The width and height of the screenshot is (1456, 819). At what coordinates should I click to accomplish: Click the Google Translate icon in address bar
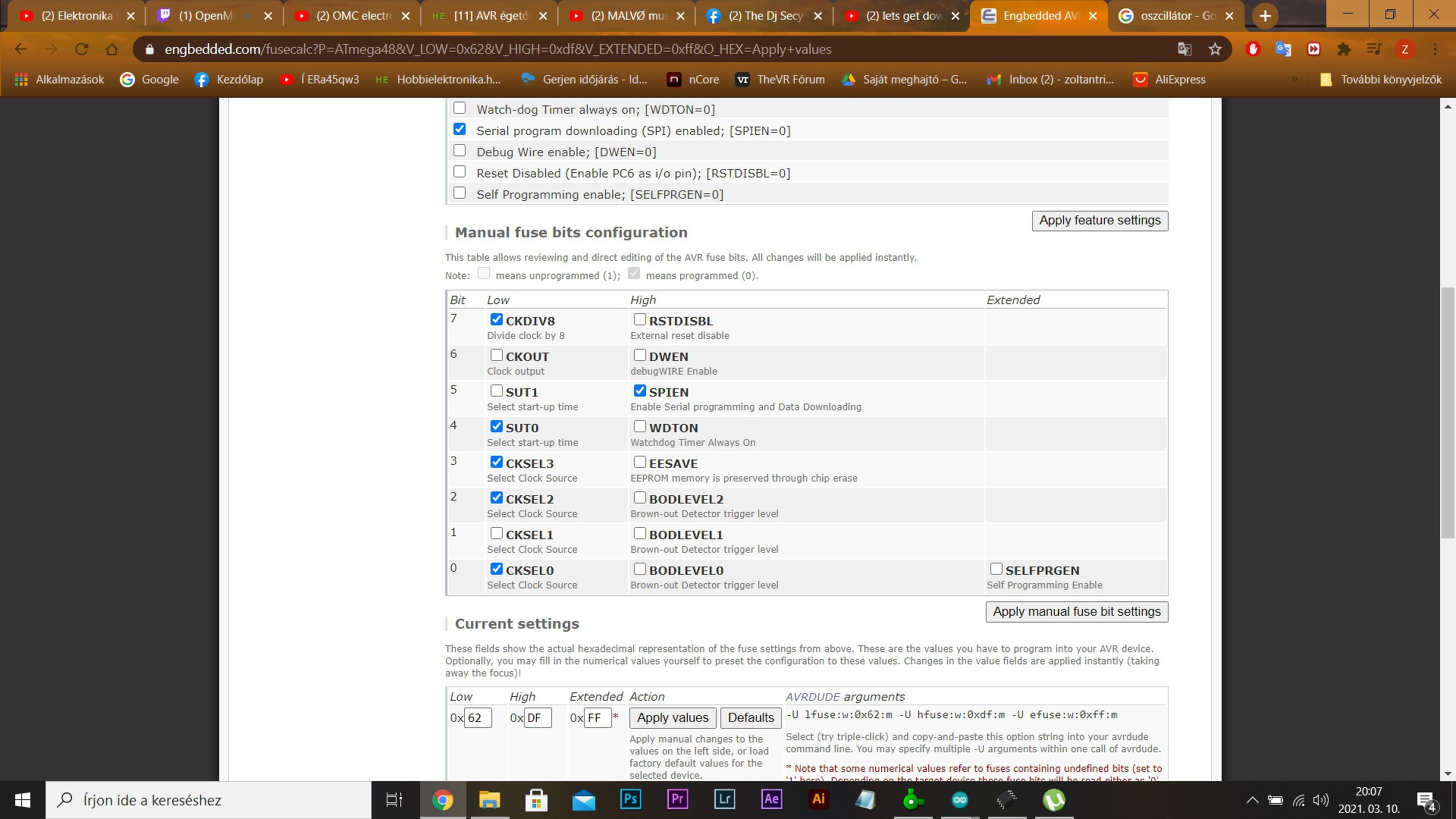pos(1184,49)
